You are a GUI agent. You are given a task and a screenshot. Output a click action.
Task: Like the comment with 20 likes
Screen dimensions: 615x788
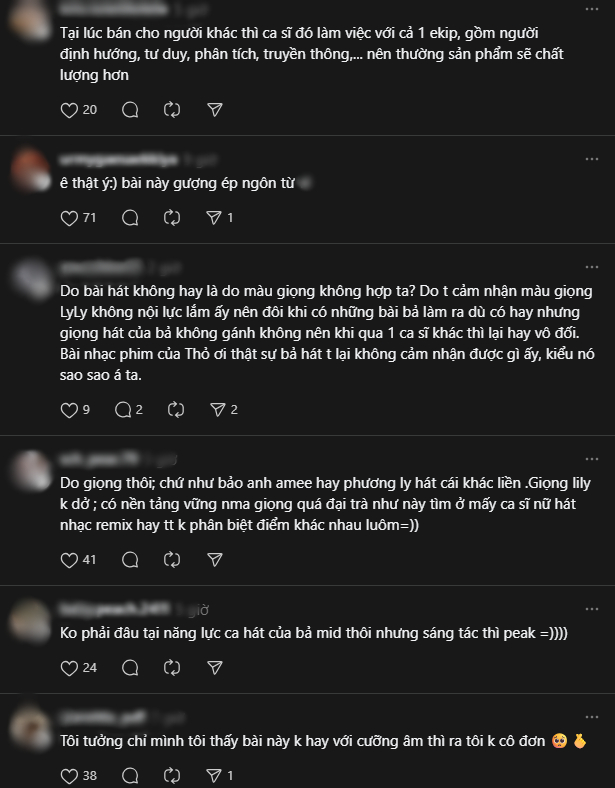(x=69, y=109)
